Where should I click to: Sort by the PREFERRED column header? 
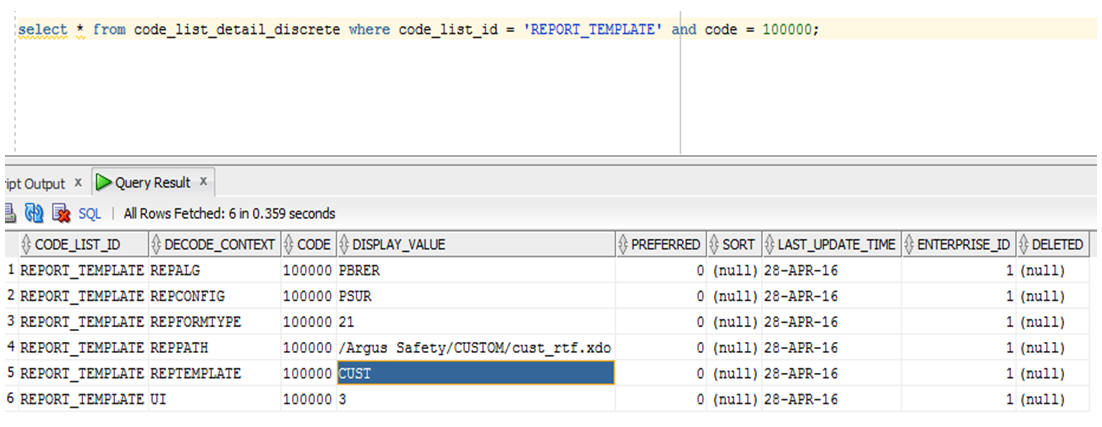tap(661, 244)
